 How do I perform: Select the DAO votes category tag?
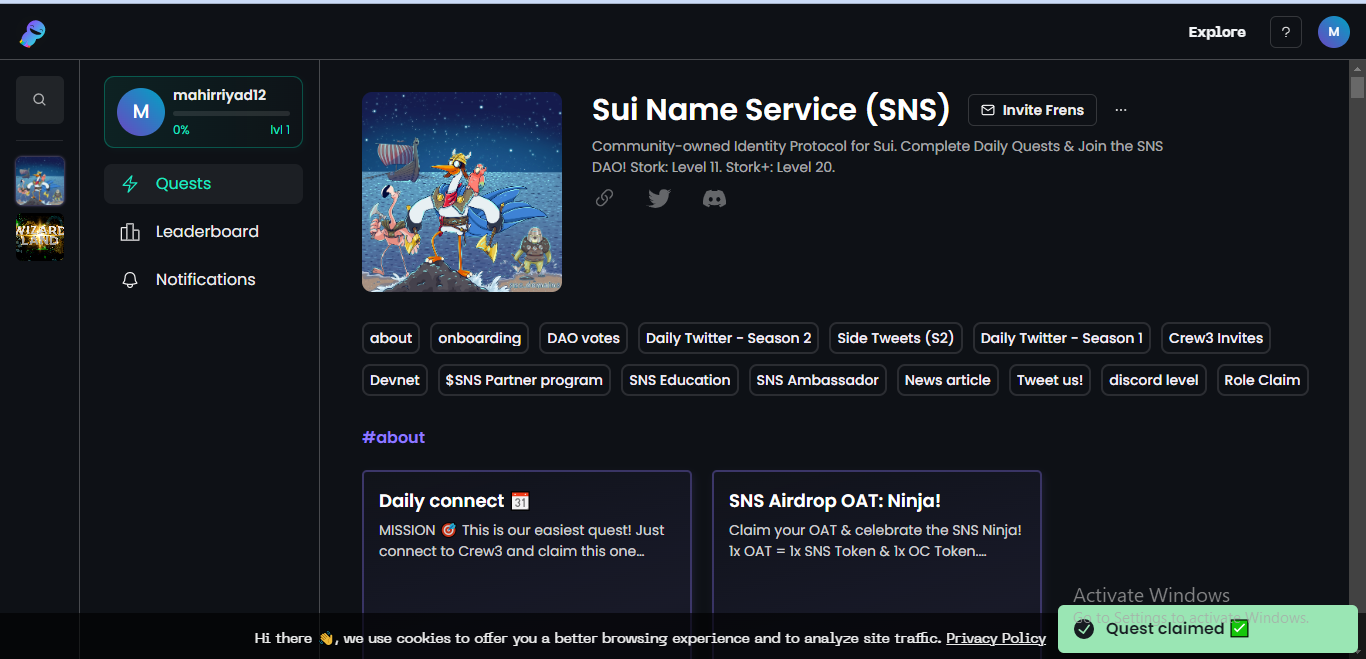[584, 338]
